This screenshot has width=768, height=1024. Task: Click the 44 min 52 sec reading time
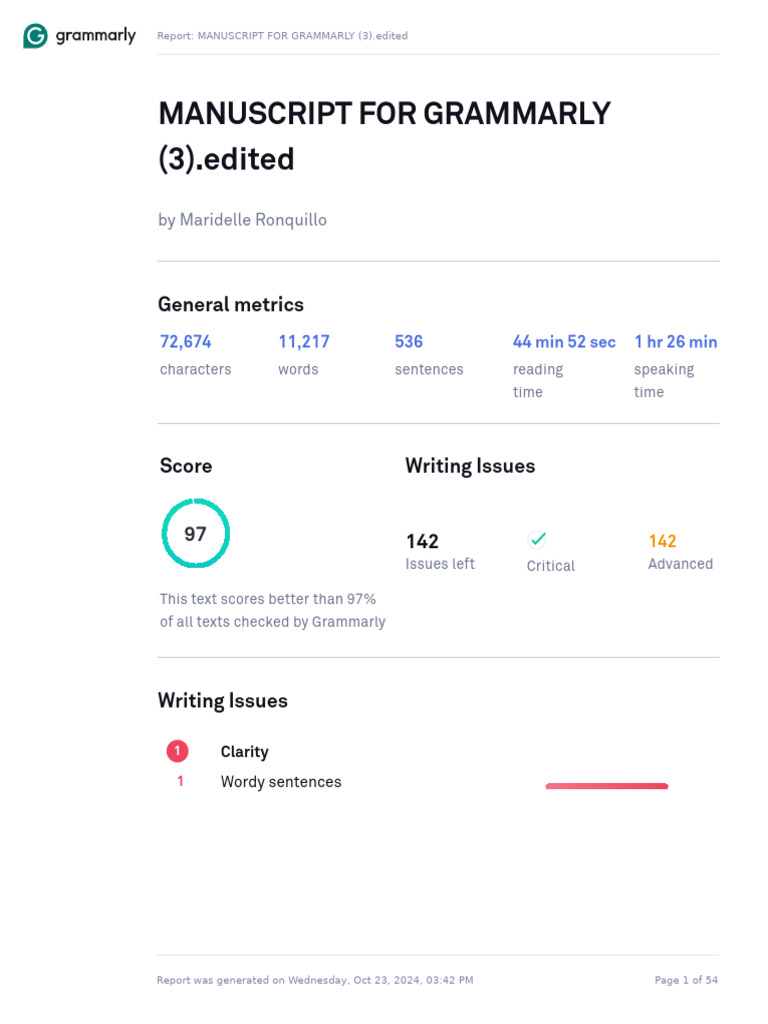pos(564,342)
